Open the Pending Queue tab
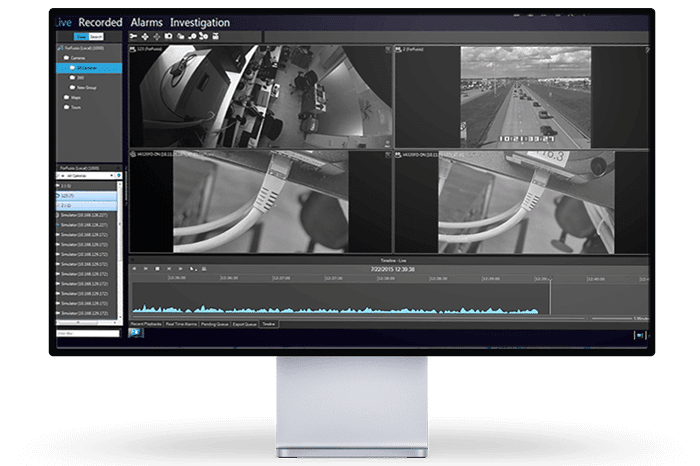The image size is (700, 466). [x=215, y=324]
